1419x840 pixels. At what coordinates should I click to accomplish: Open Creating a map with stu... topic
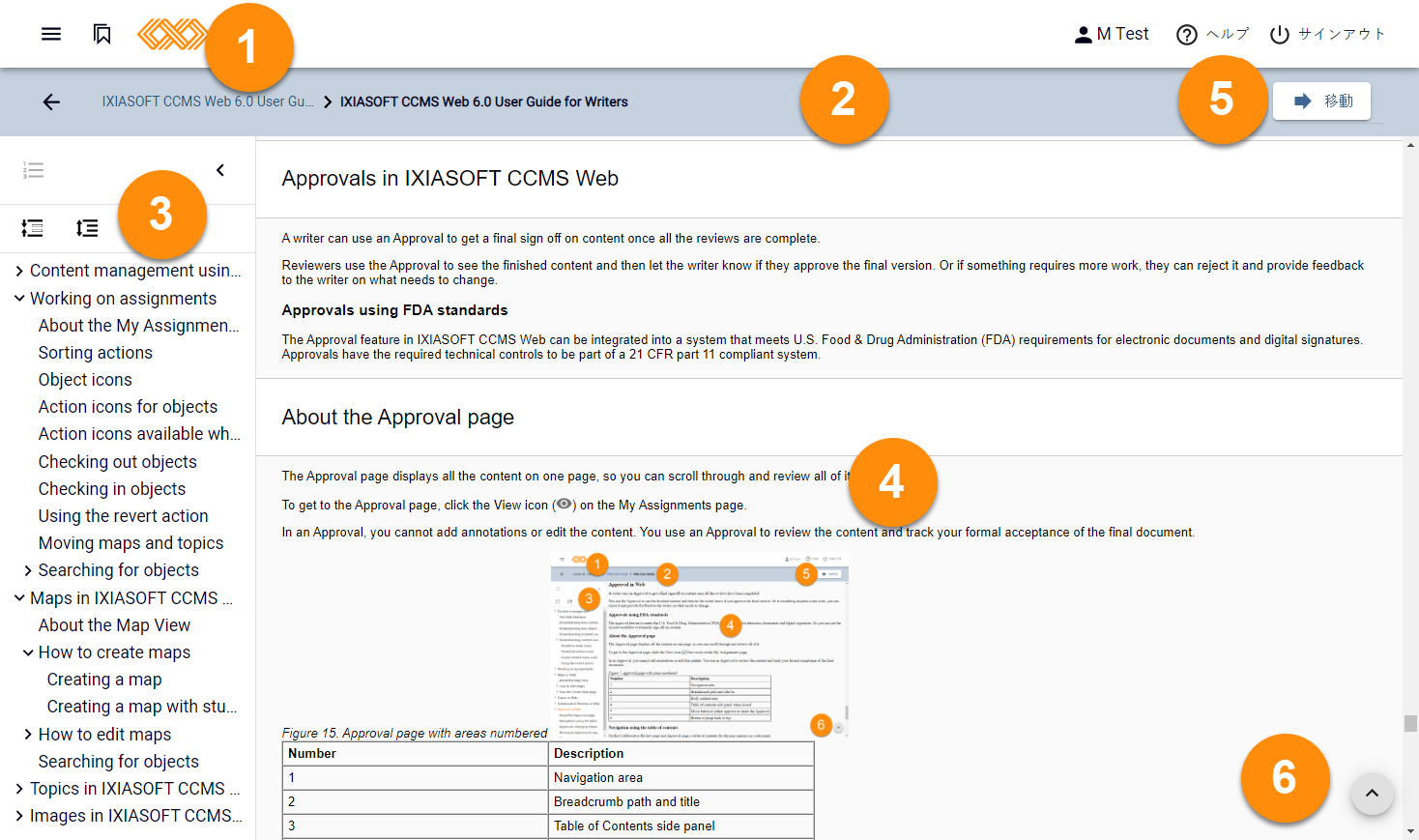142,707
